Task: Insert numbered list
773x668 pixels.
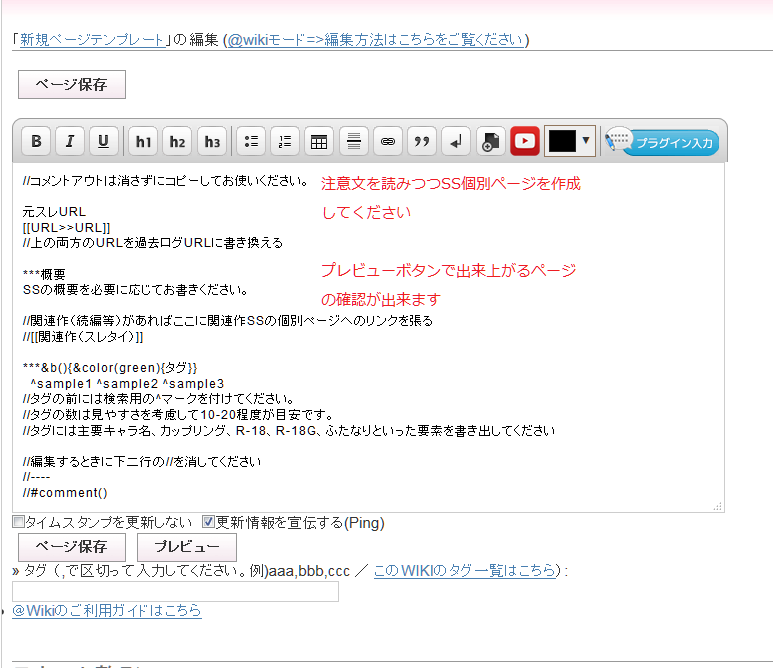Action: [x=285, y=141]
